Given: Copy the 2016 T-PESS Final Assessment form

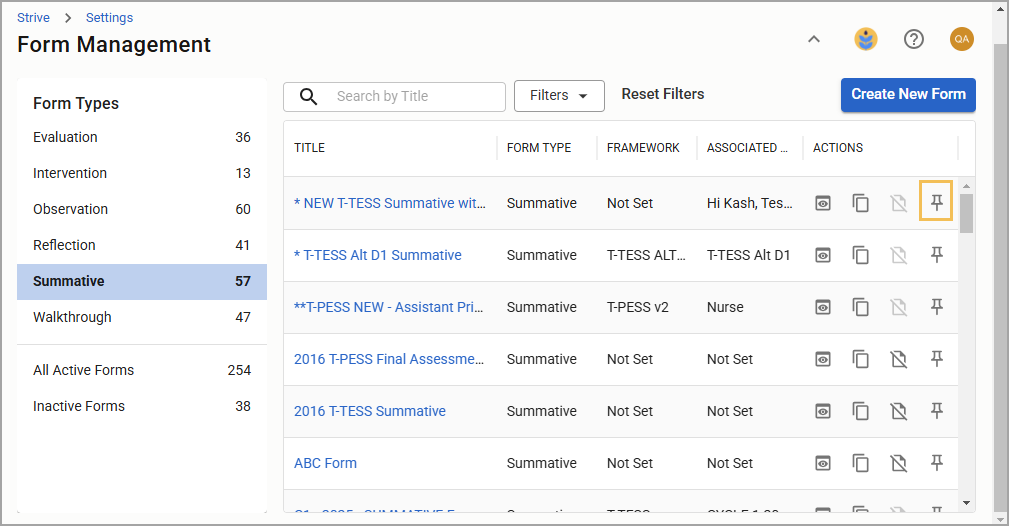Looking at the screenshot, I should coord(860,359).
